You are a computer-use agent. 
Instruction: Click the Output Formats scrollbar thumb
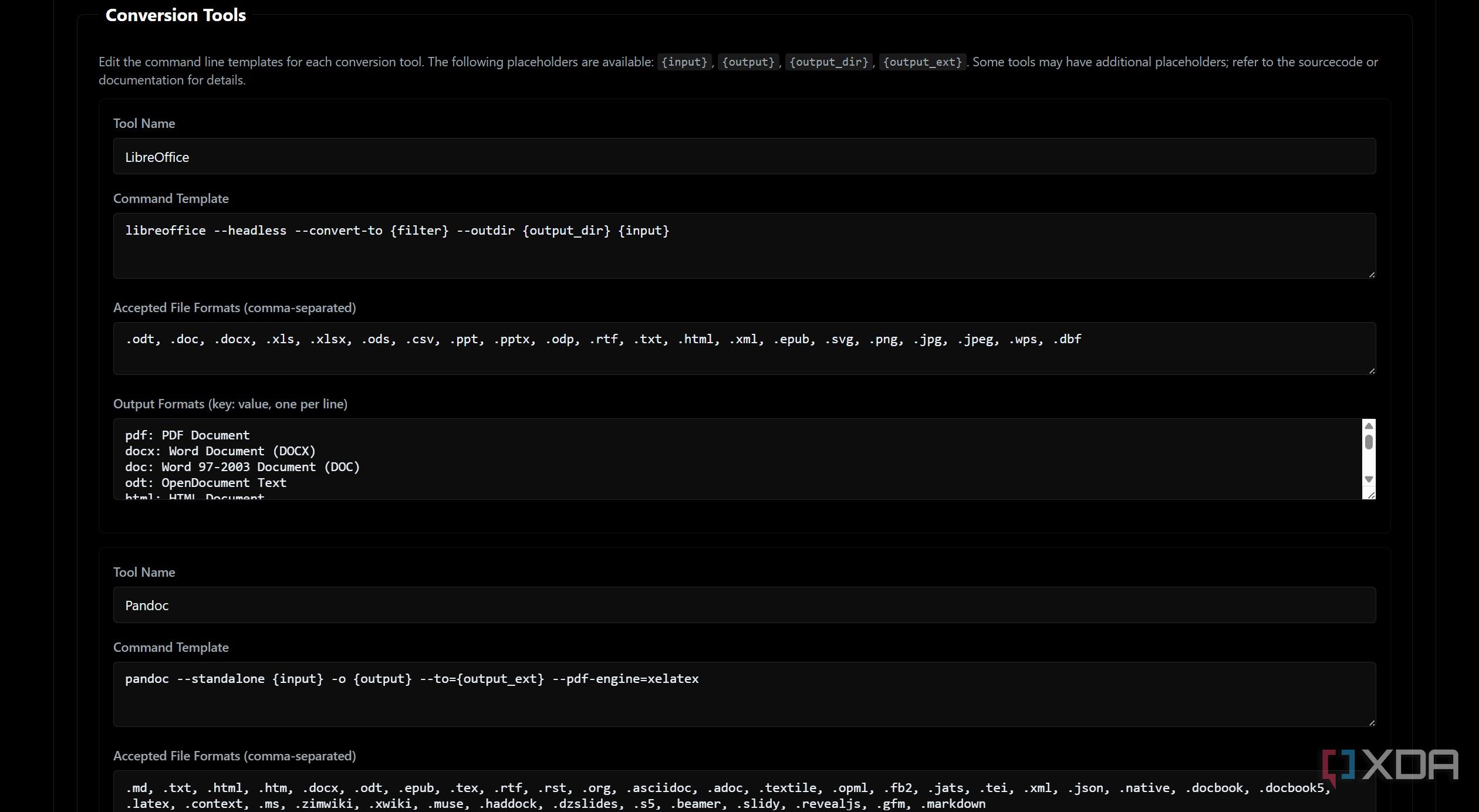click(x=1369, y=442)
